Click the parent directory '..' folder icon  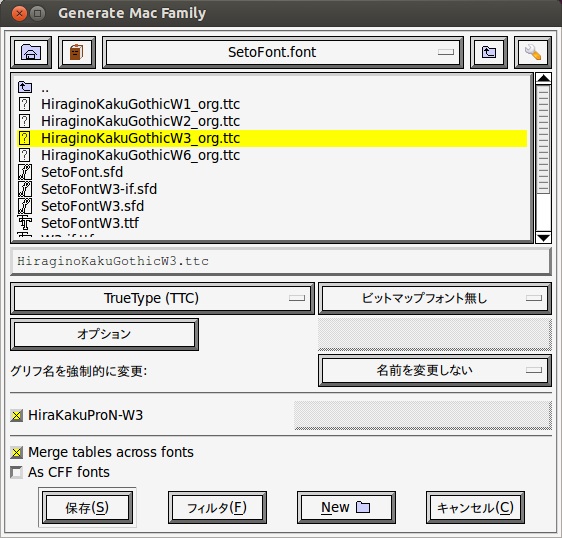point(25,87)
